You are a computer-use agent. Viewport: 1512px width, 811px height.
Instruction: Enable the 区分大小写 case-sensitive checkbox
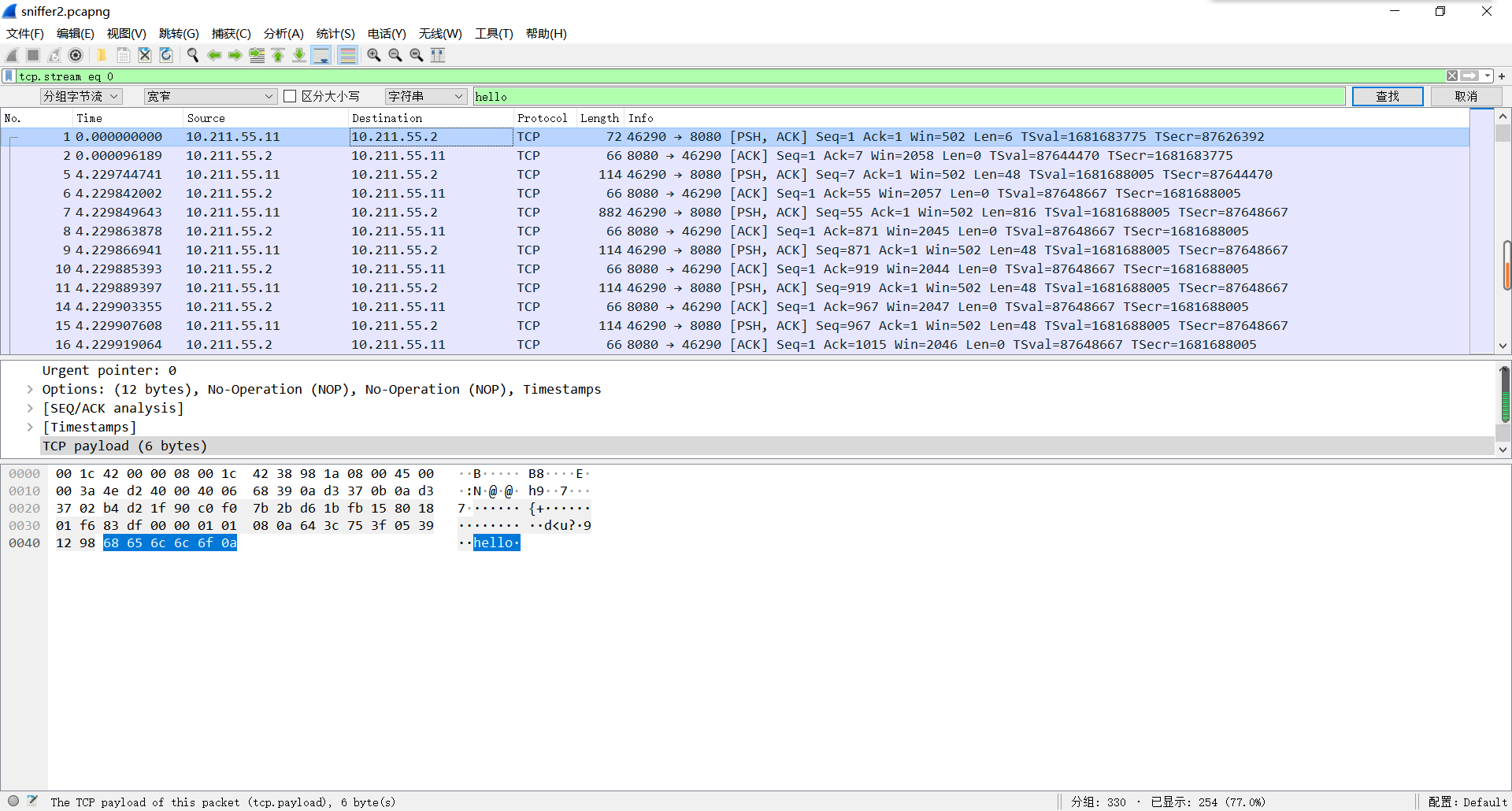point(290,96)
